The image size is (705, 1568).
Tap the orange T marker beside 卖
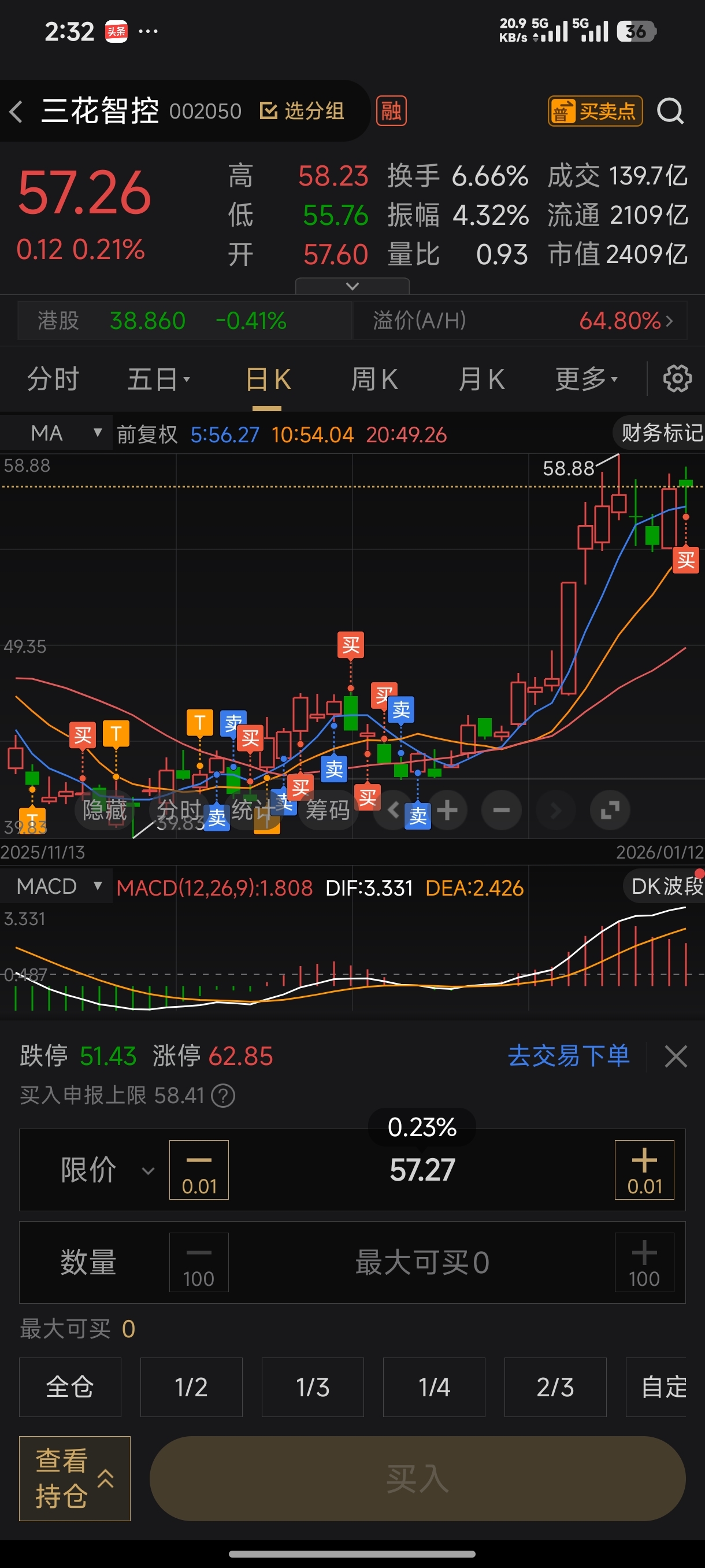pos(199,723)
